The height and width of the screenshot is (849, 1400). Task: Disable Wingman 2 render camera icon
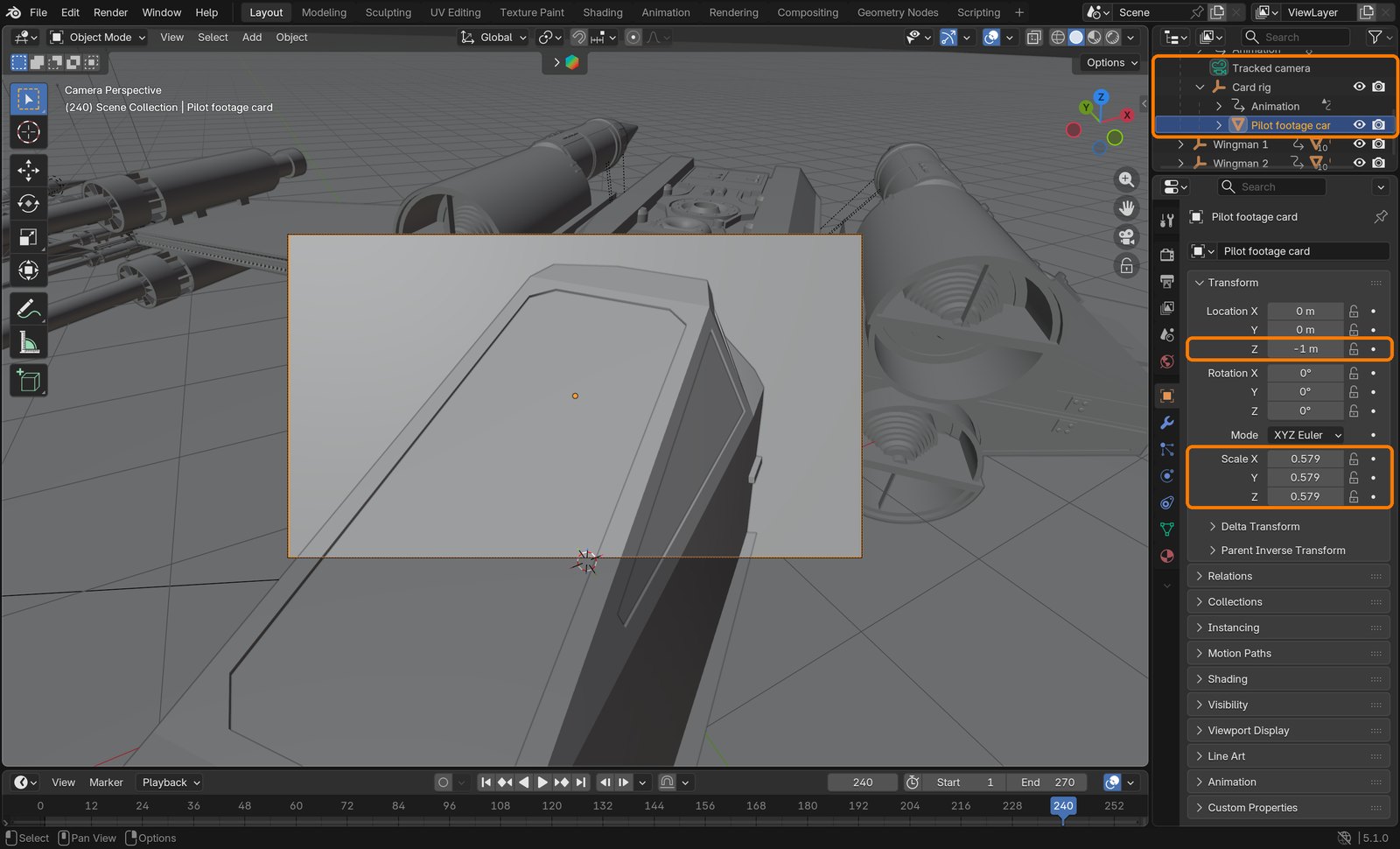1379,163
